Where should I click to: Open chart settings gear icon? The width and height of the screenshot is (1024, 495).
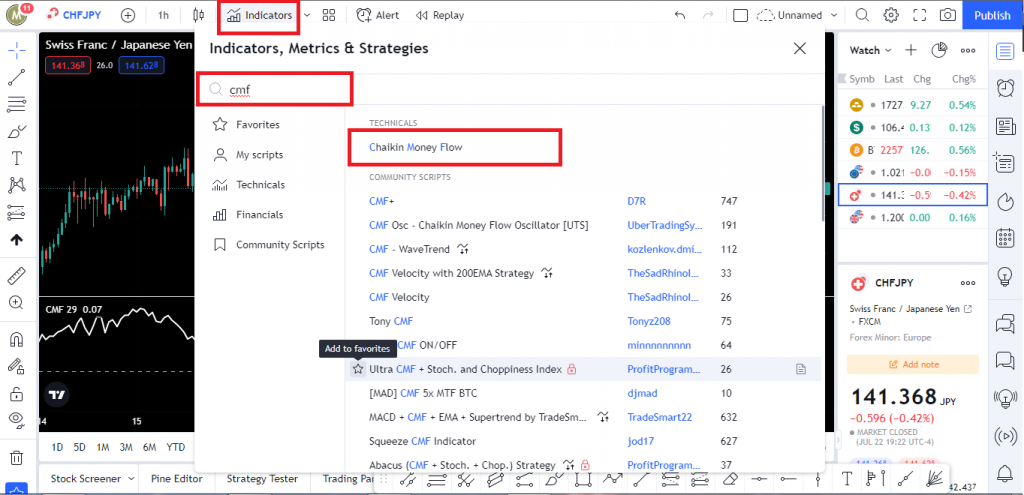point(891,15)
